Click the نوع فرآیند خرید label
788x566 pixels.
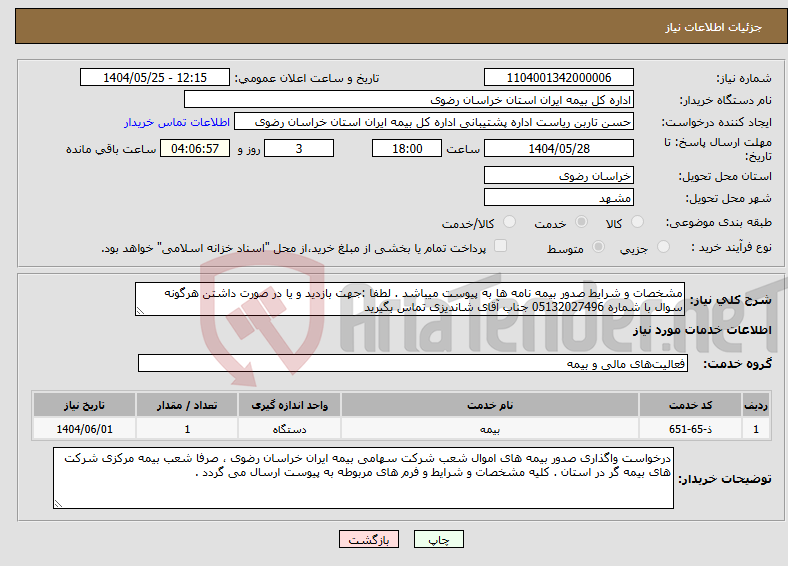coord(731,247)
